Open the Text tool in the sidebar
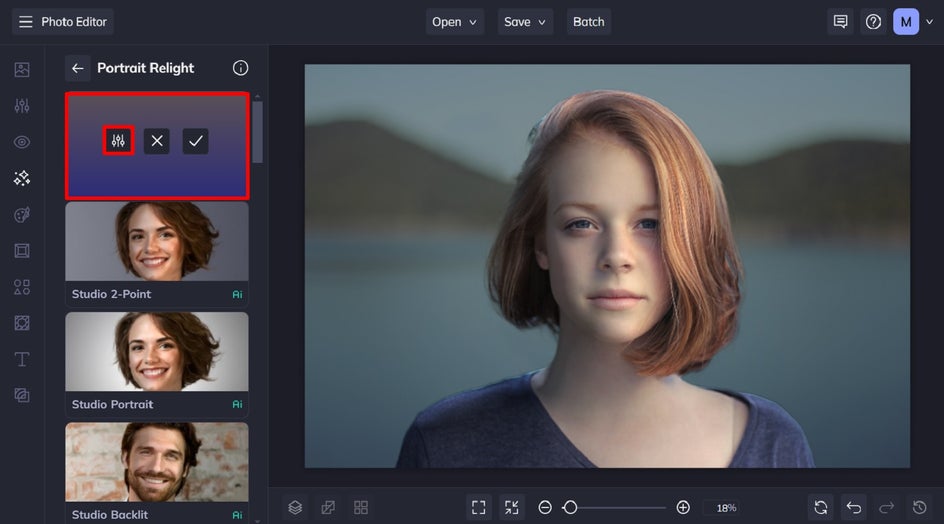 (22, 359)
